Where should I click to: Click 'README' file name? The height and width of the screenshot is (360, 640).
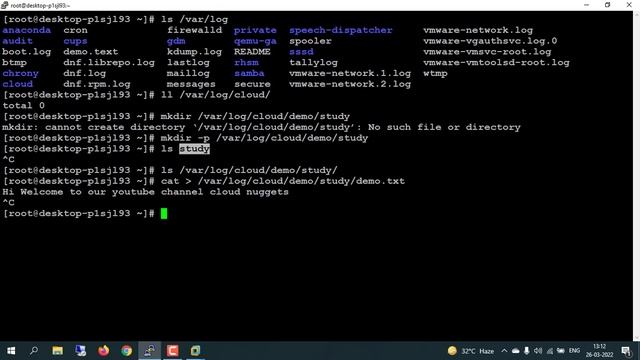pyautogui.click(x=252, y=52)
